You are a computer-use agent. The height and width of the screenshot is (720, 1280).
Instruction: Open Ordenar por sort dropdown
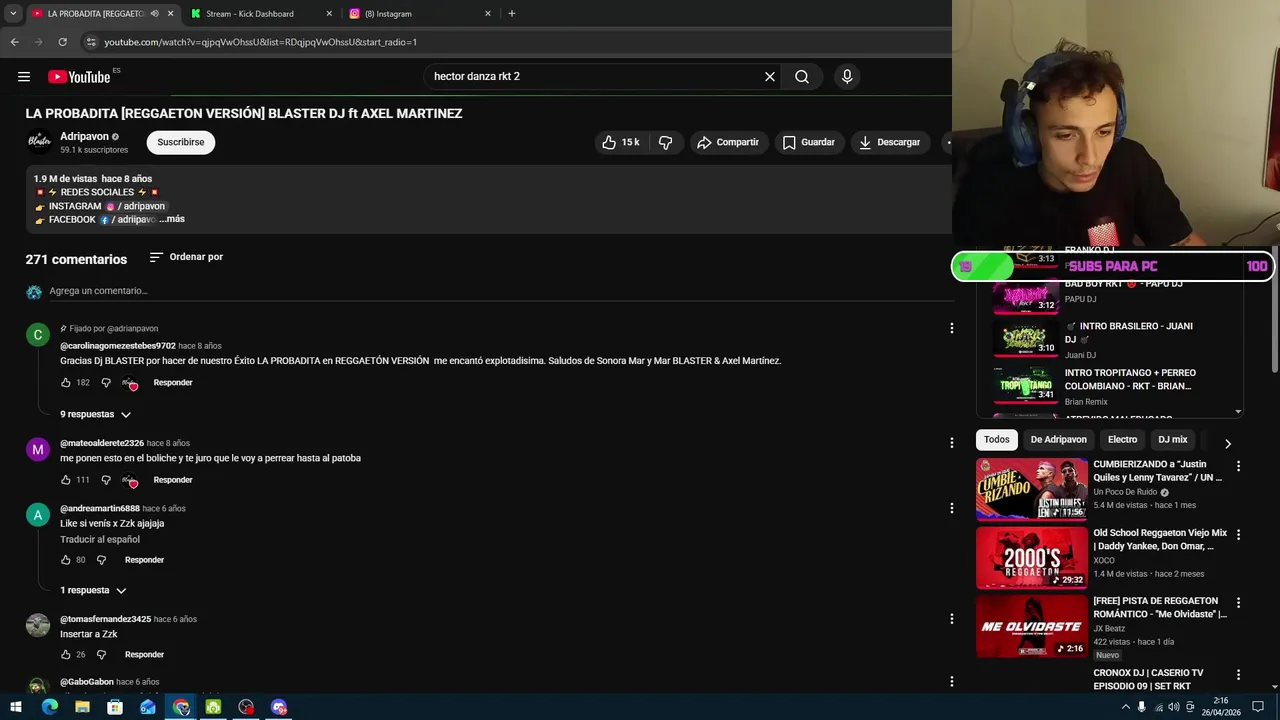(x=186, y=257)
